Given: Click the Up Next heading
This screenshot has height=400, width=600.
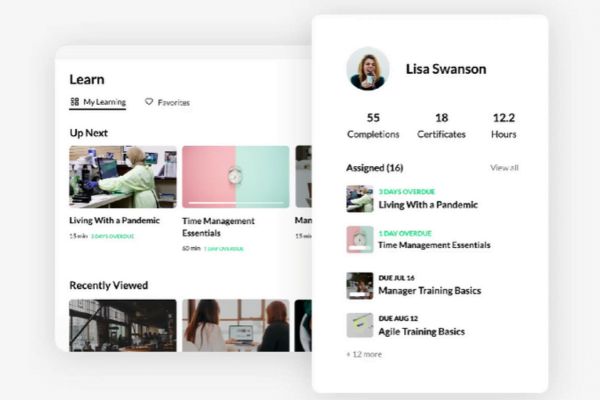Looking at the screenshot, I should 88,133.
